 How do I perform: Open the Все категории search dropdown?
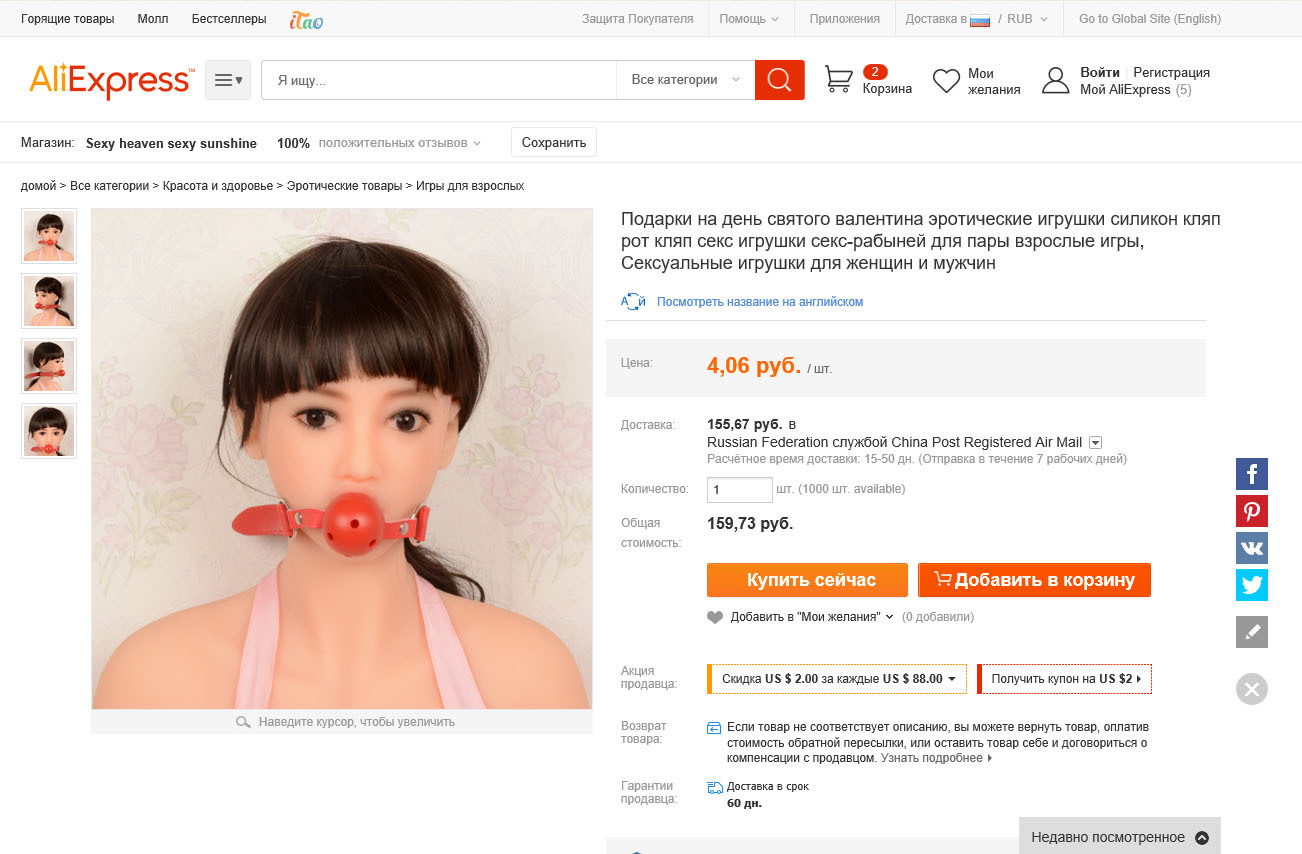tap(686, 80)
